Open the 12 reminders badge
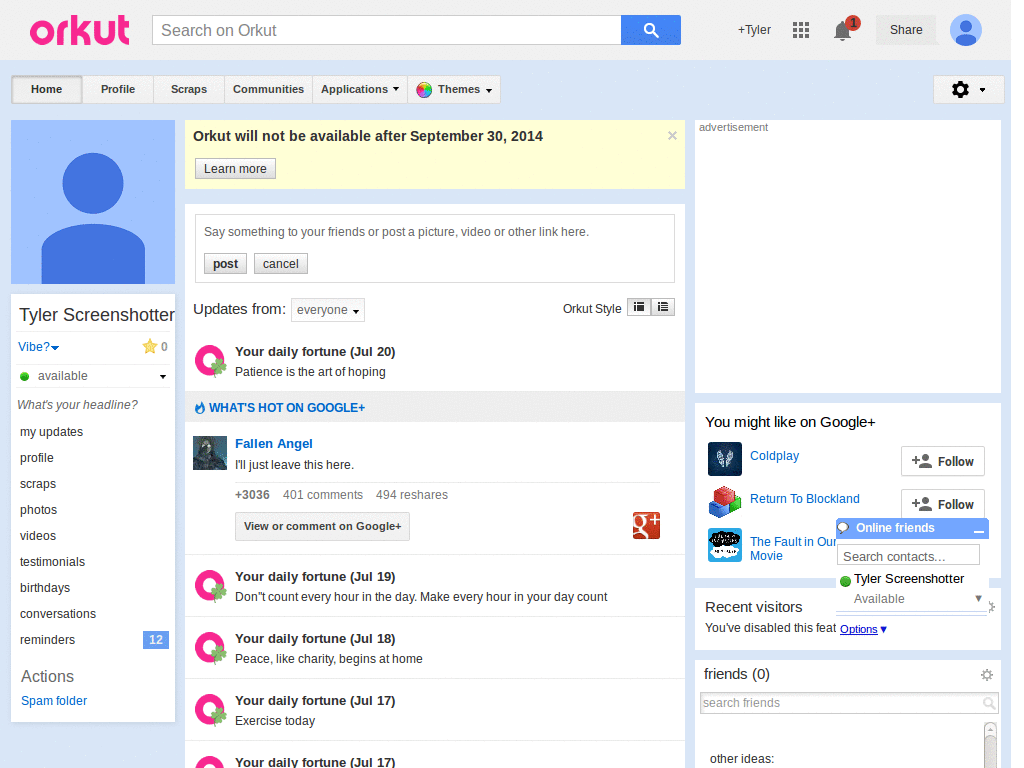The height and width of the screenshot is (768, 1024). (x=155, y=640)
